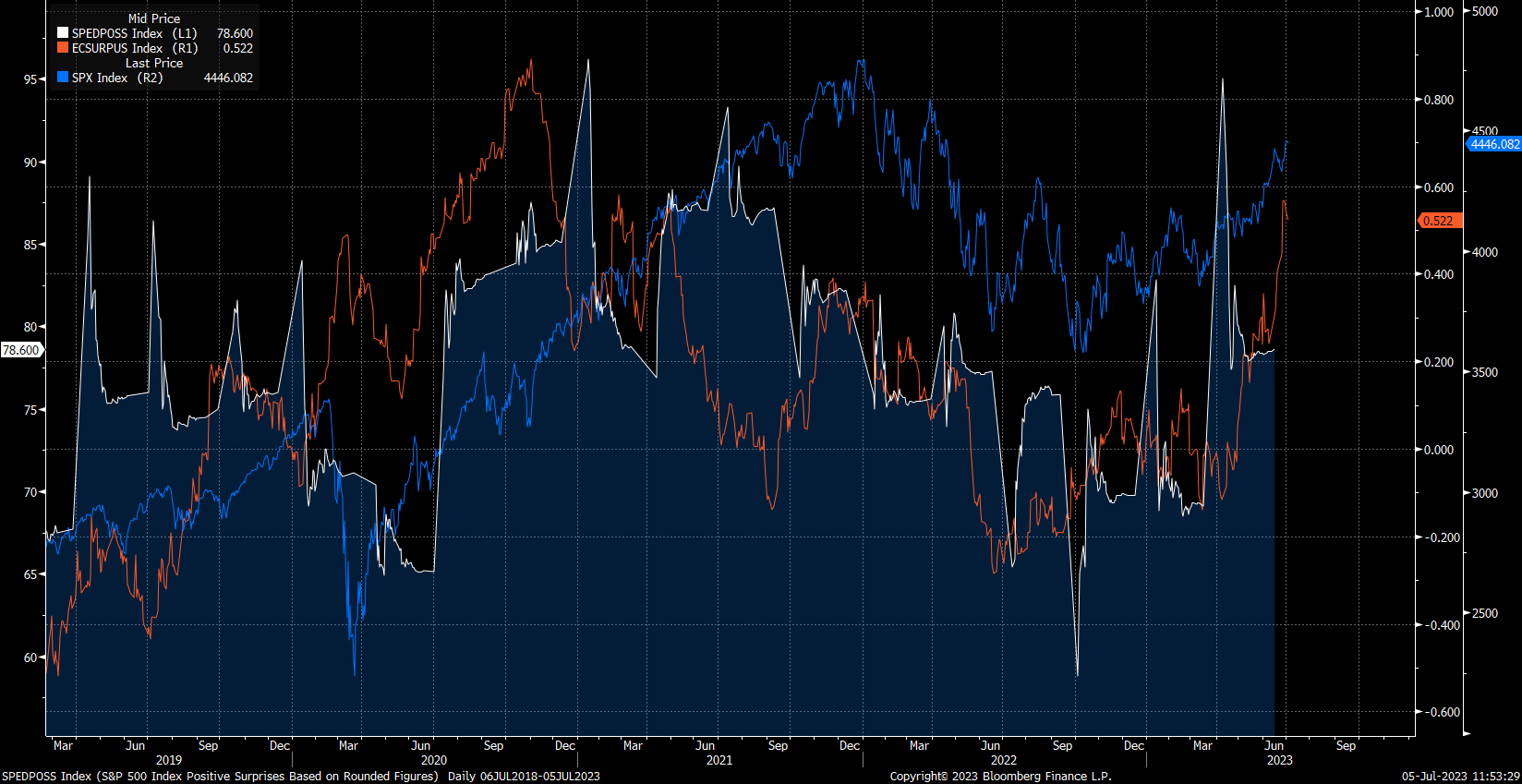Click the white SPEDPOSS Index legend swatch
Image resolution: width=1522 pixels, height=784 pixels.
pyautogui.click(x=63, y=33)
